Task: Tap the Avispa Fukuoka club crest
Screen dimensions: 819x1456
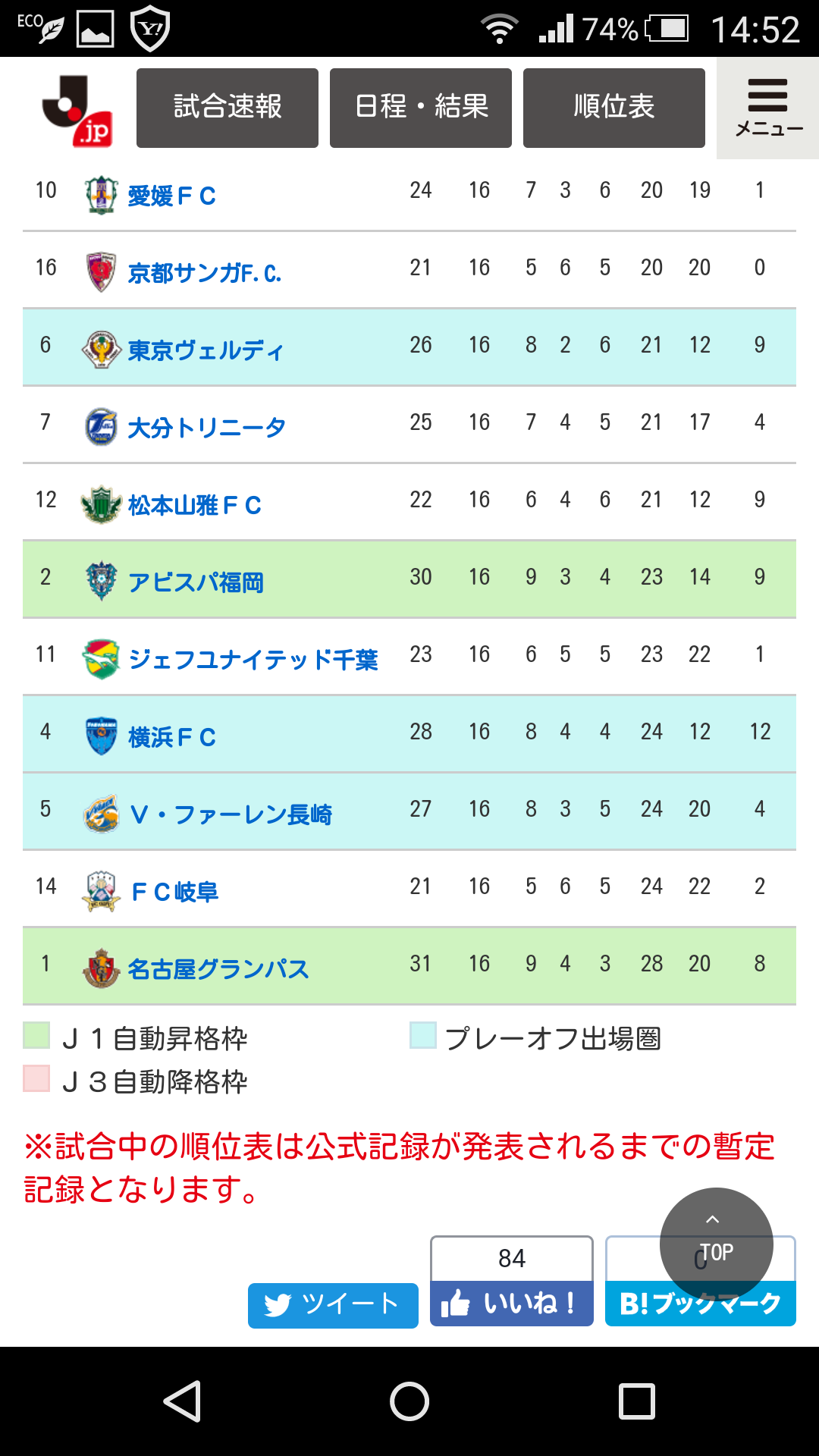Action: pyautogui.click(x=101, y=582)
